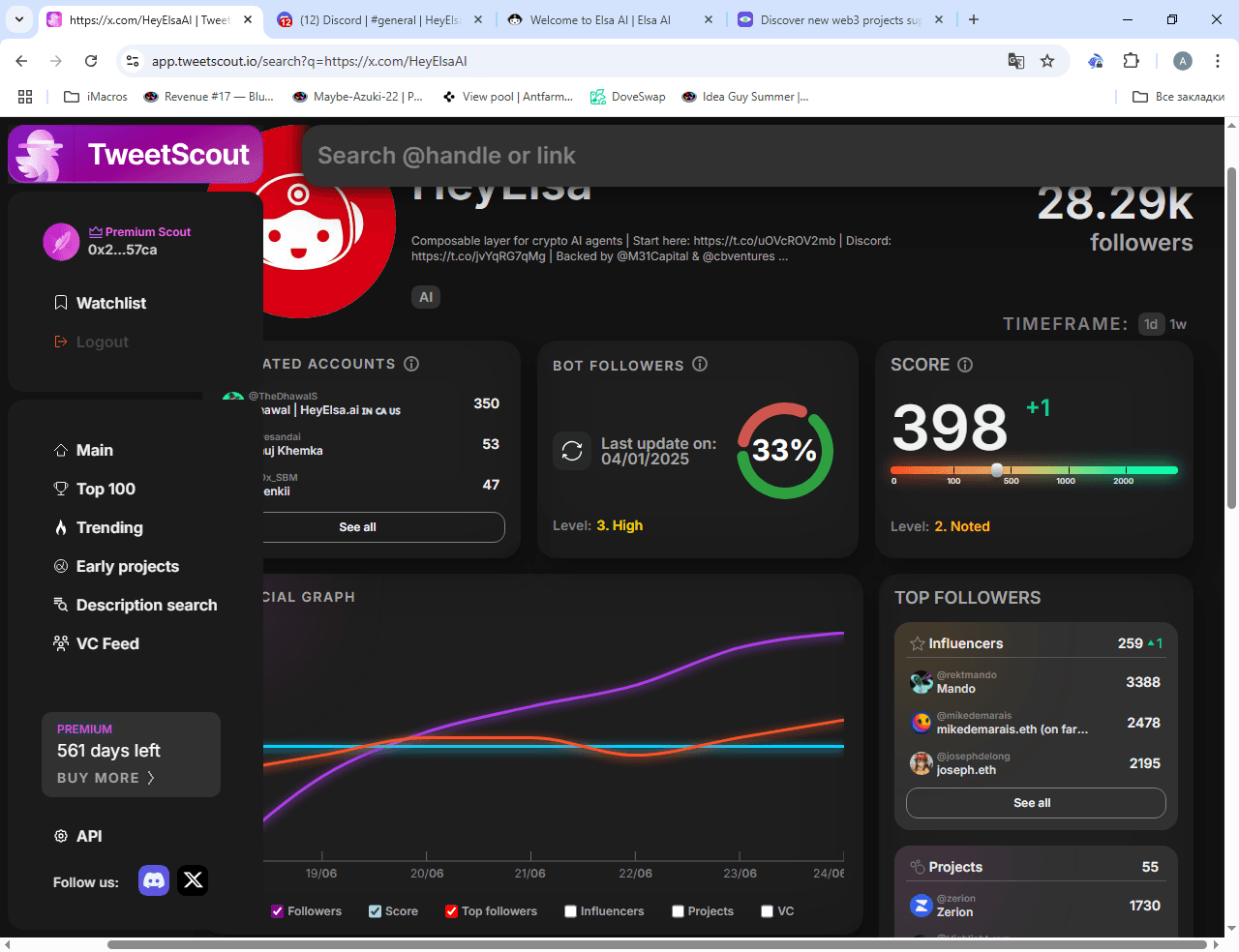The image size is (1239, 952).
Task: Open DoveSwap bookmark
Action: 628,97
